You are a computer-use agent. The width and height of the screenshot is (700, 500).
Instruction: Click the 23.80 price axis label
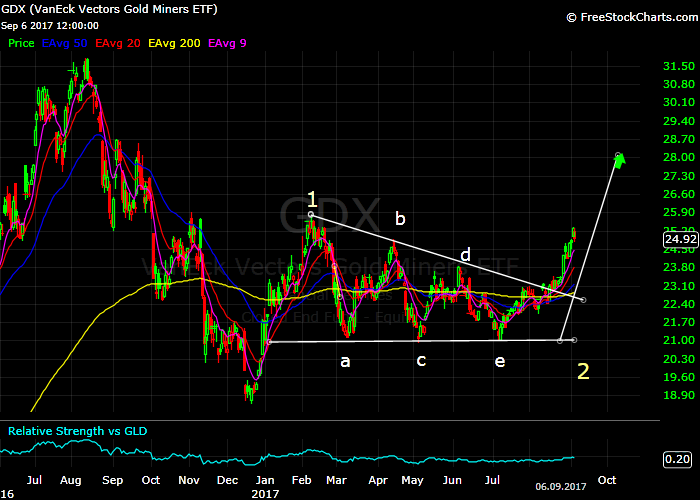tap(679, 267)
